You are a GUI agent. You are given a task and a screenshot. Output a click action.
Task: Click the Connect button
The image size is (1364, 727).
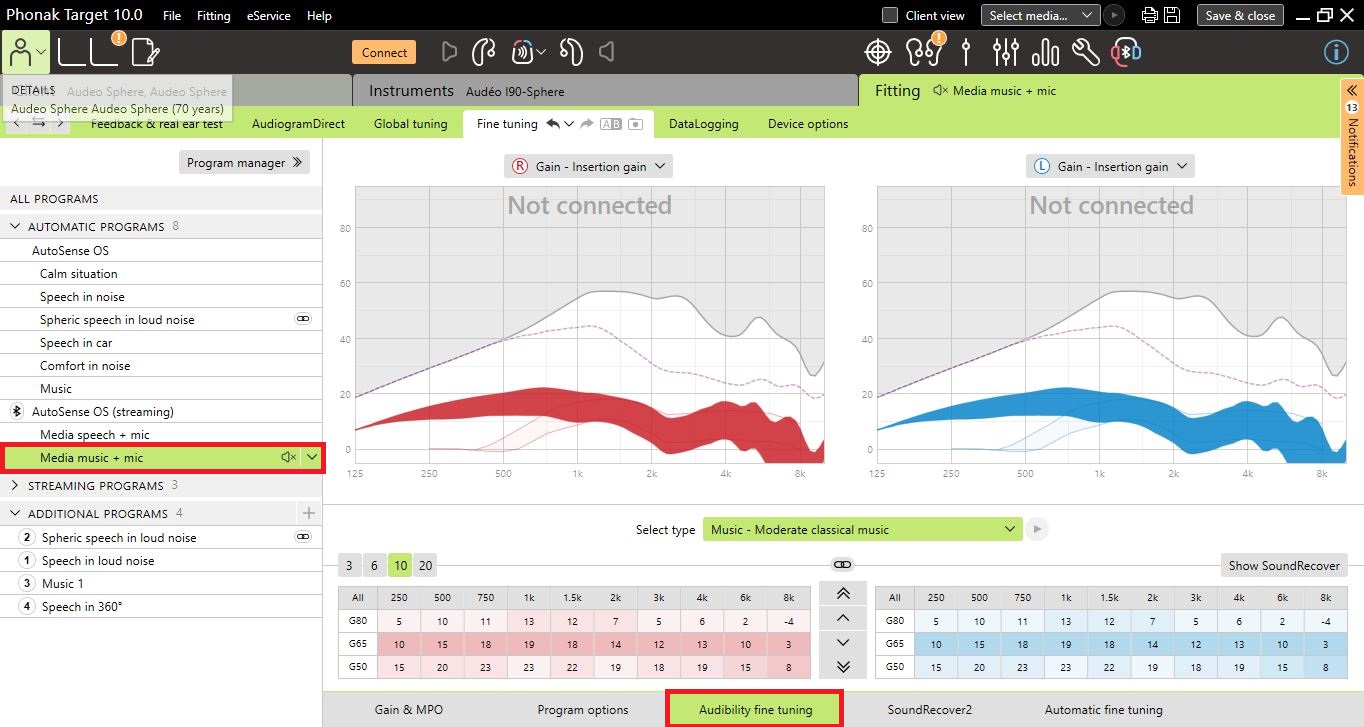point(384,53)
